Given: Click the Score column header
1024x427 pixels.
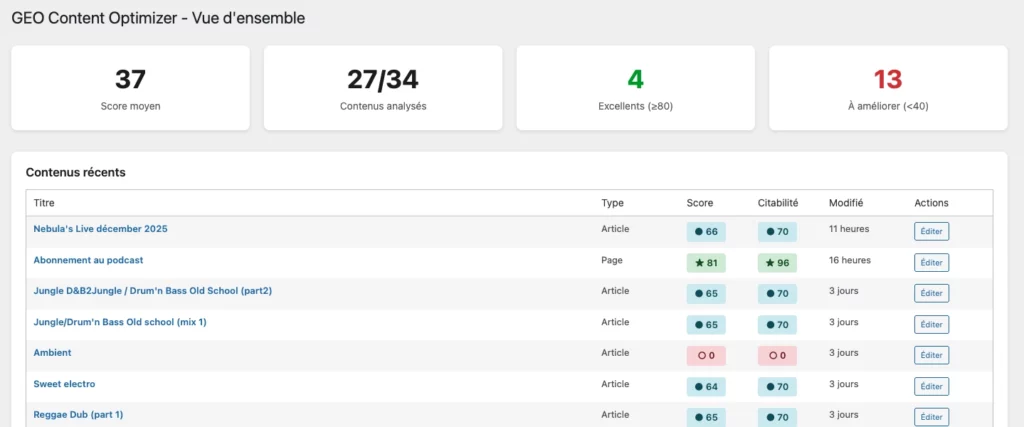Looking at the screenshot, I should pos(700,203).
